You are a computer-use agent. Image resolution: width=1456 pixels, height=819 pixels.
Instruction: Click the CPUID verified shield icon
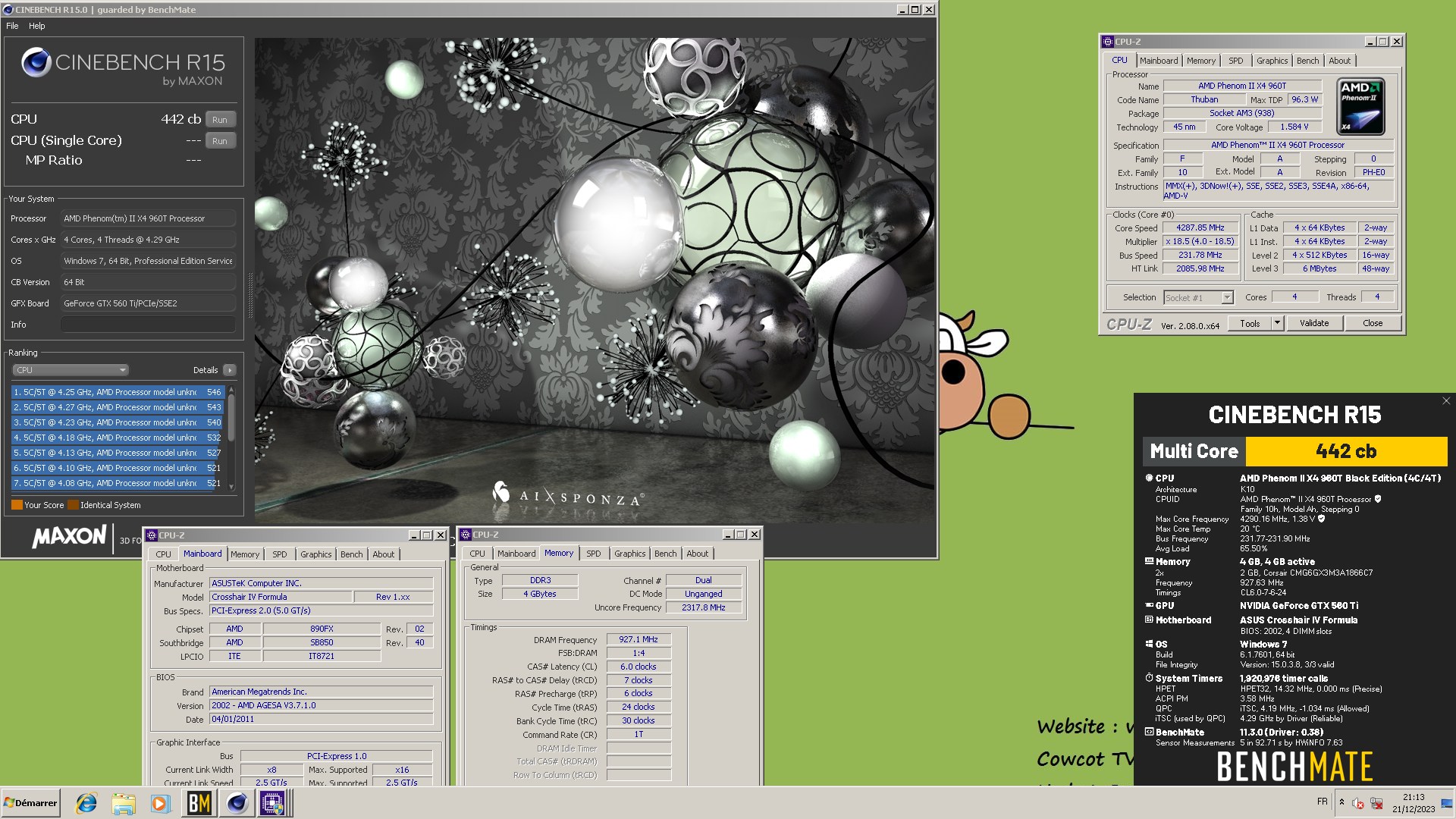click(x=1378, y=499)
